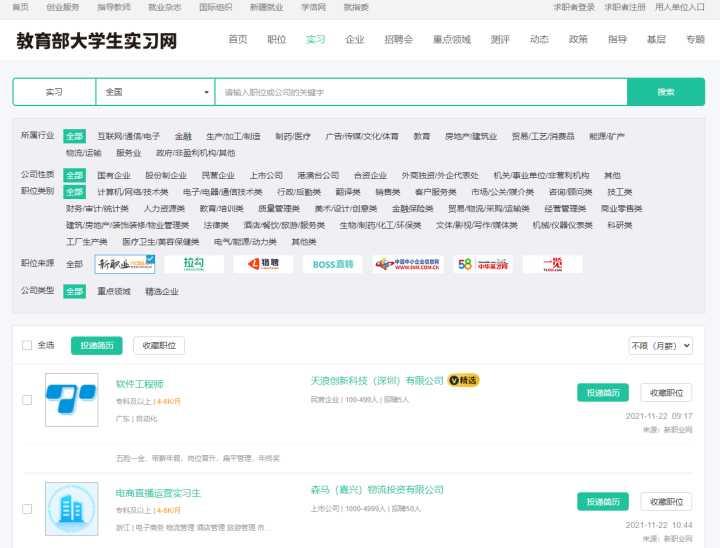Select 人力资源类 job category

point(164,208)
